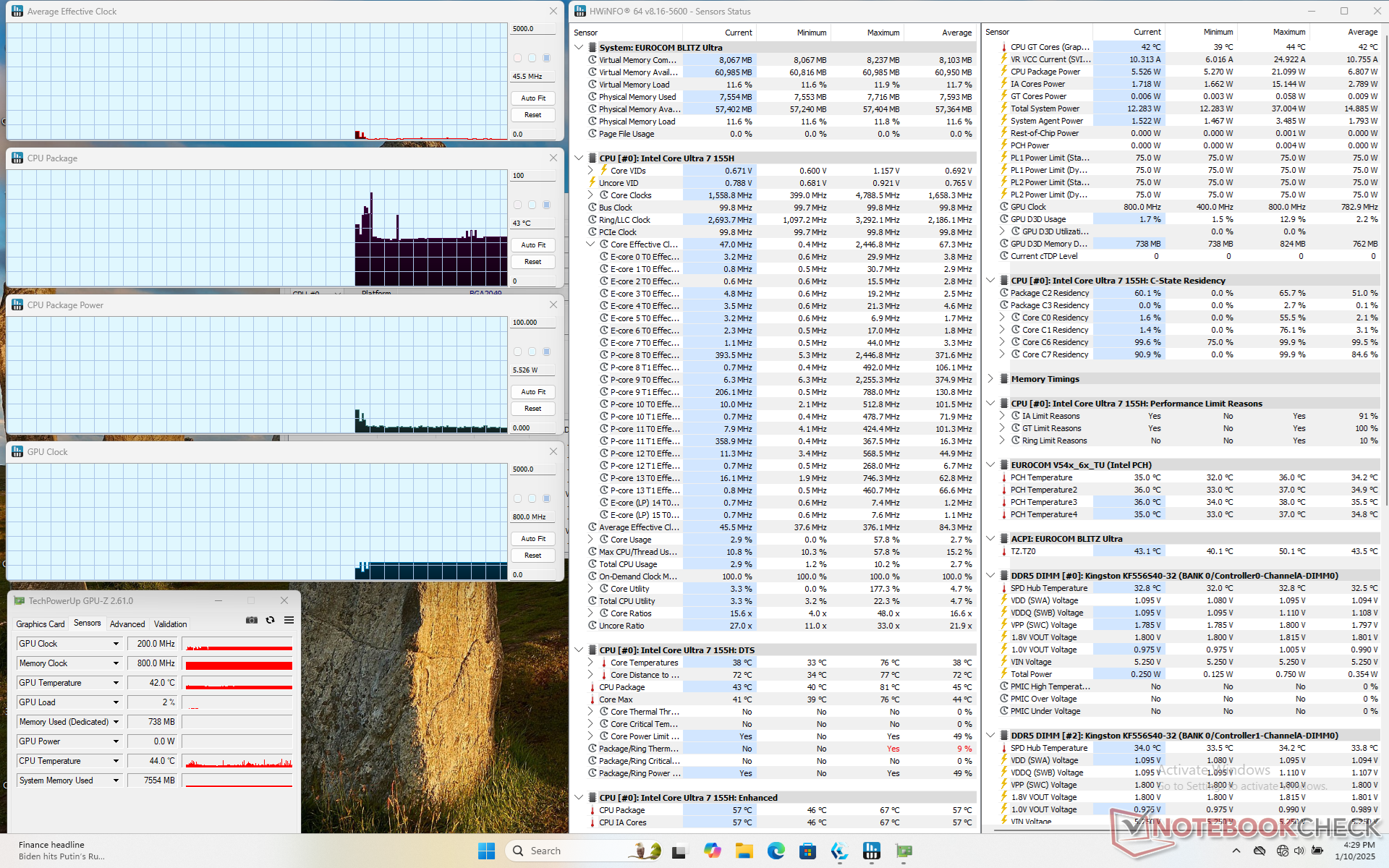Open Microsoft Edge from the taskbar
This screenshot has height=868, width=1389.
[776, 851]
